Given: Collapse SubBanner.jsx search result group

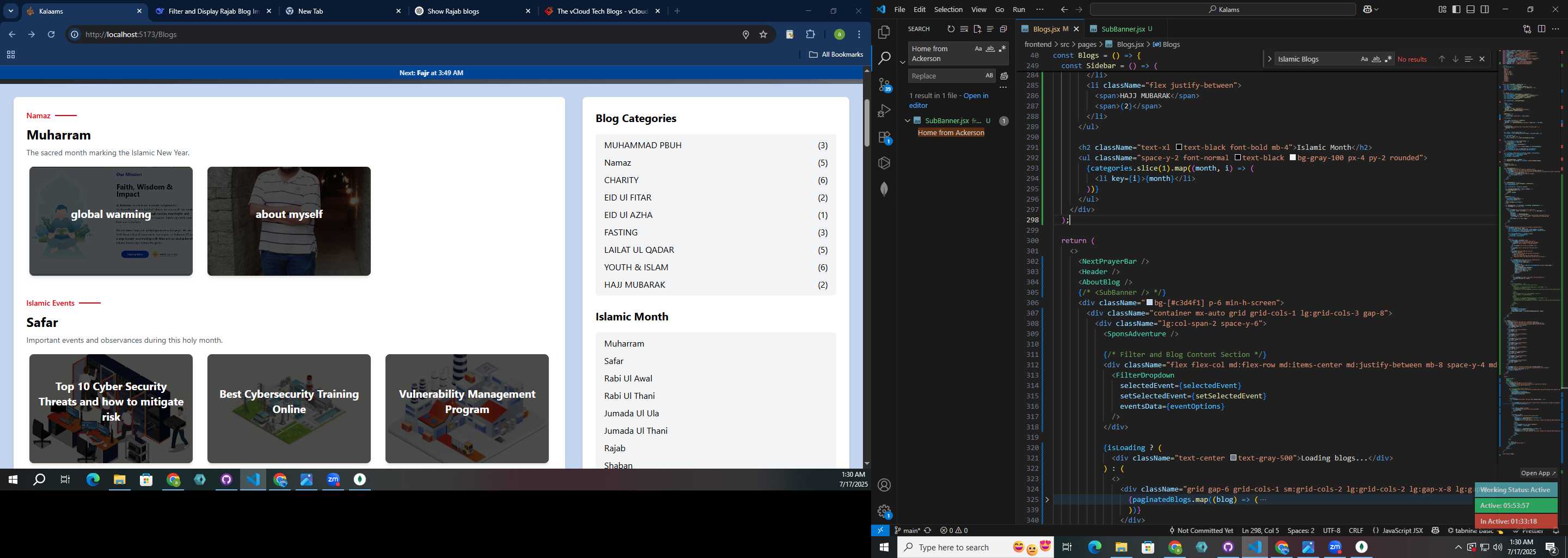Looking at the screenshot, I should [907, 120].
